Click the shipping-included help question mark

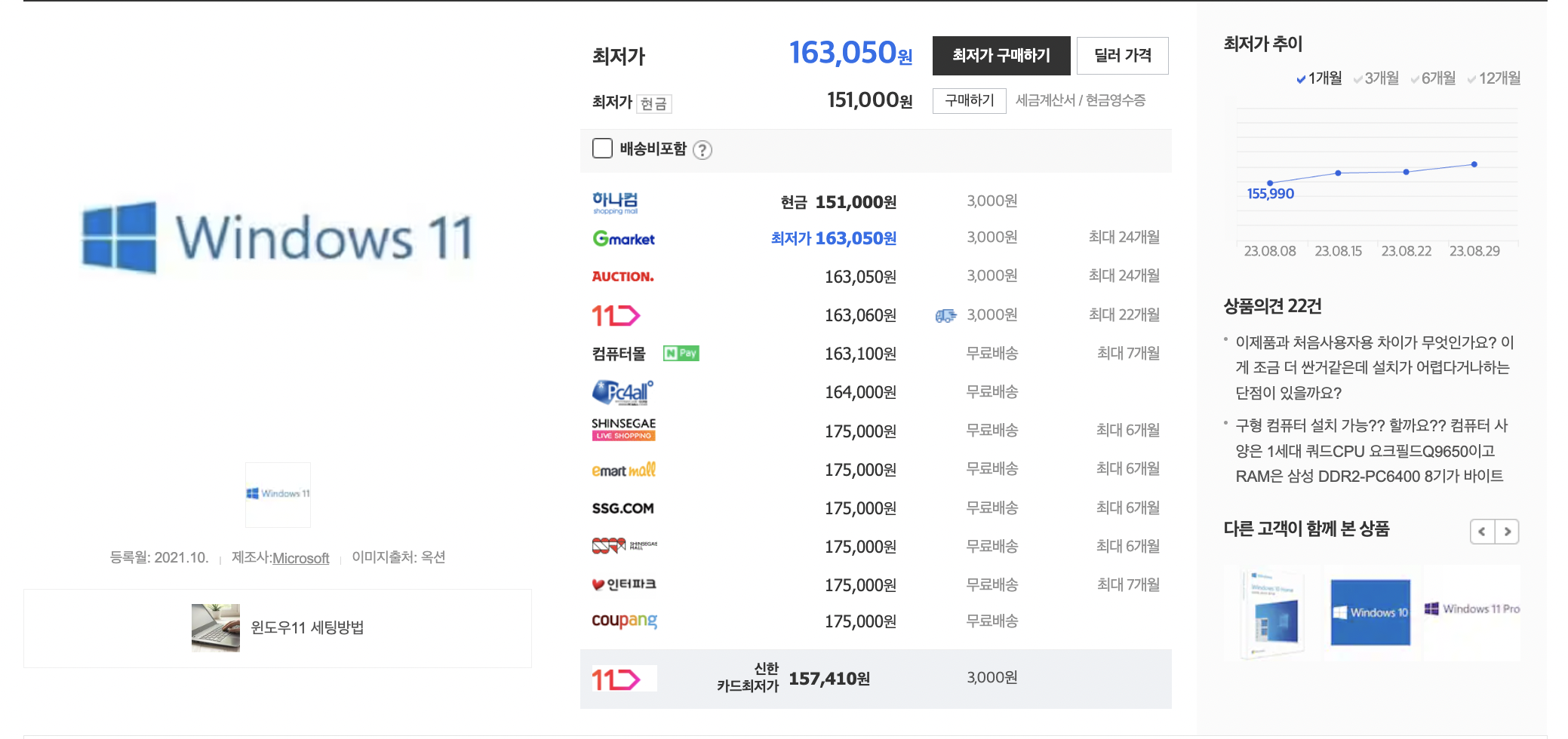tap(703, 150)
